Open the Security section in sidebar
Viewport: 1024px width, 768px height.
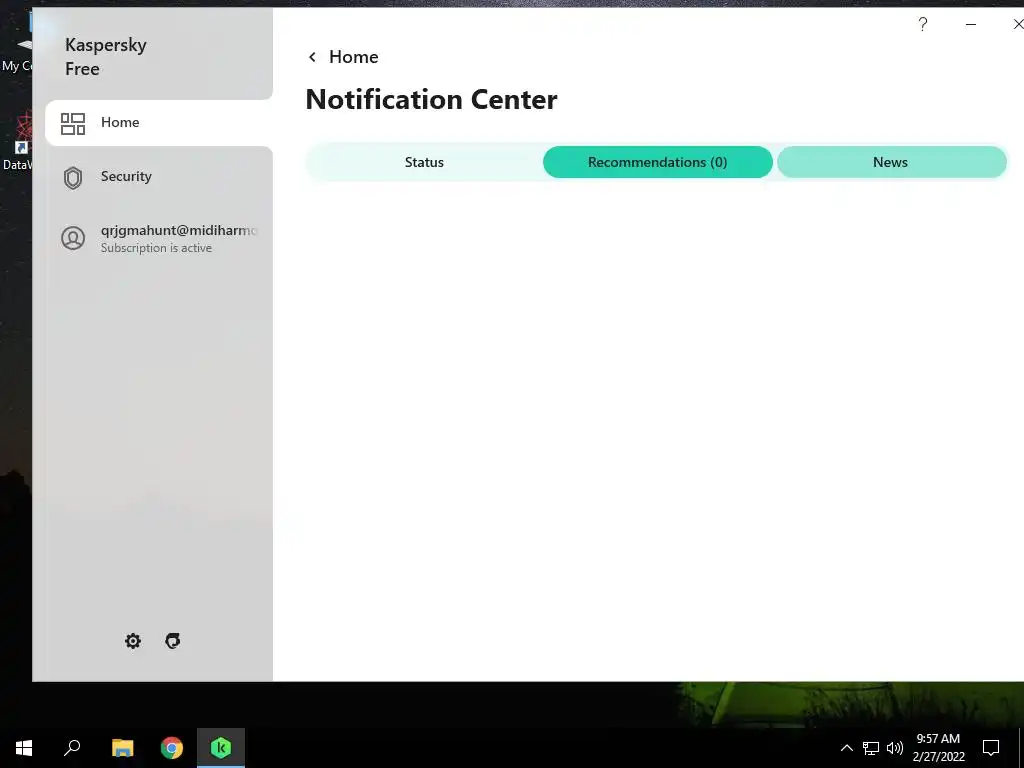point(159,177)
